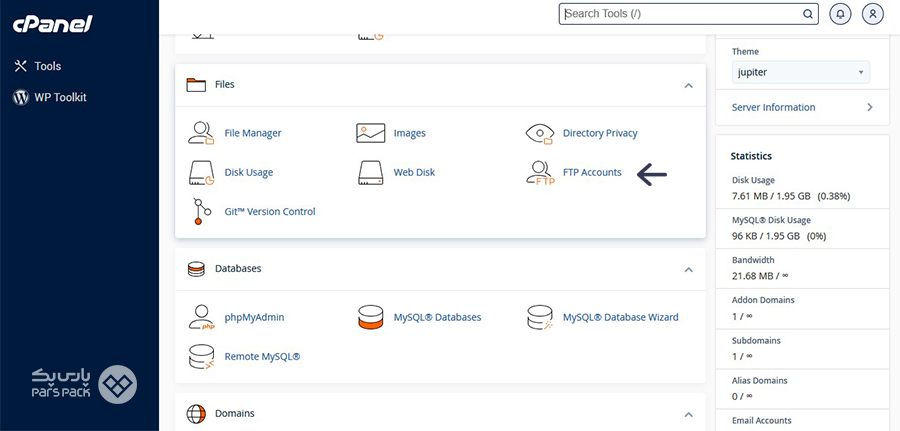Open the Web Disk link

pos(414,172)
